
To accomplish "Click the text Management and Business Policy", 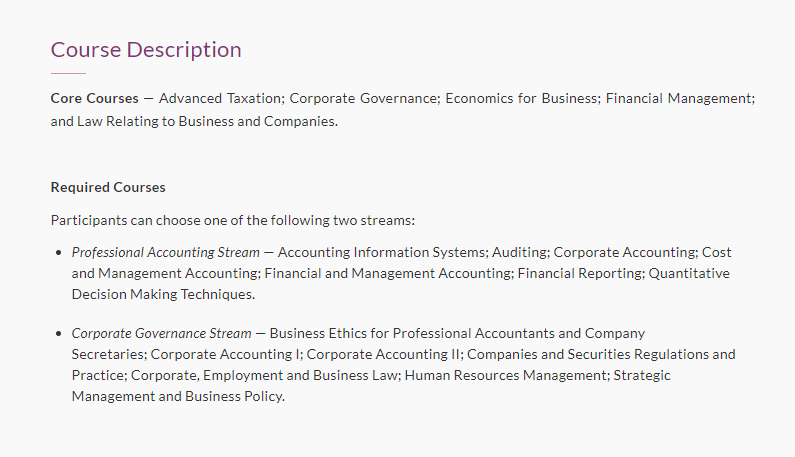I will point(177,396).
